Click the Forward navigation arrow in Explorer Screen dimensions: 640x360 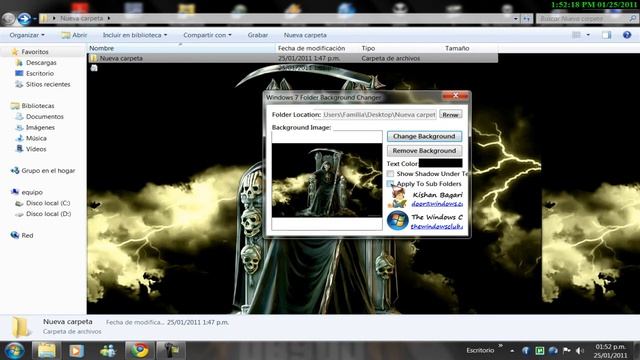pos(24,18)
